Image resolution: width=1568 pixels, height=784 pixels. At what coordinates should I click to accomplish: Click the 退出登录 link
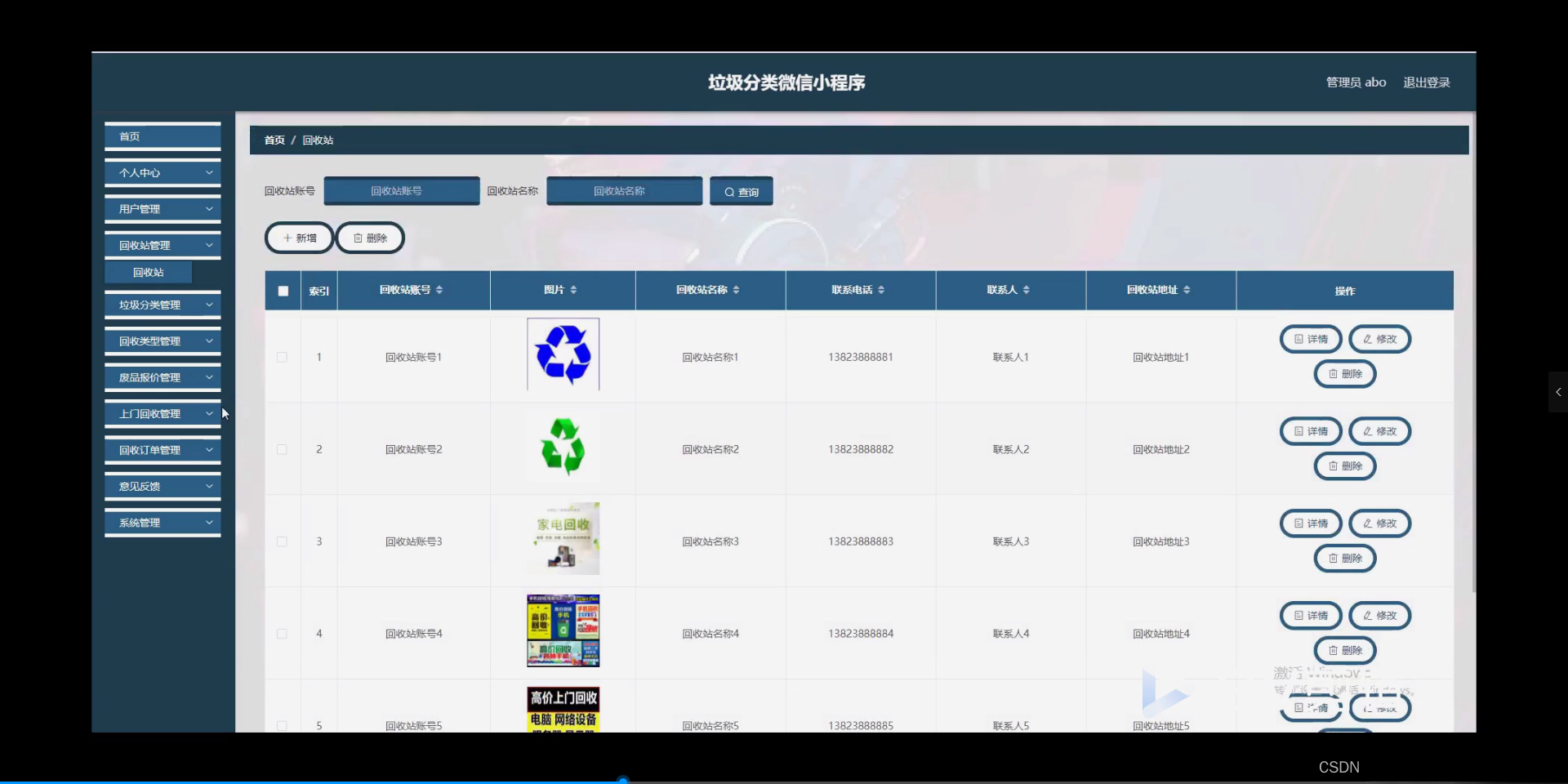[1426, 82]
